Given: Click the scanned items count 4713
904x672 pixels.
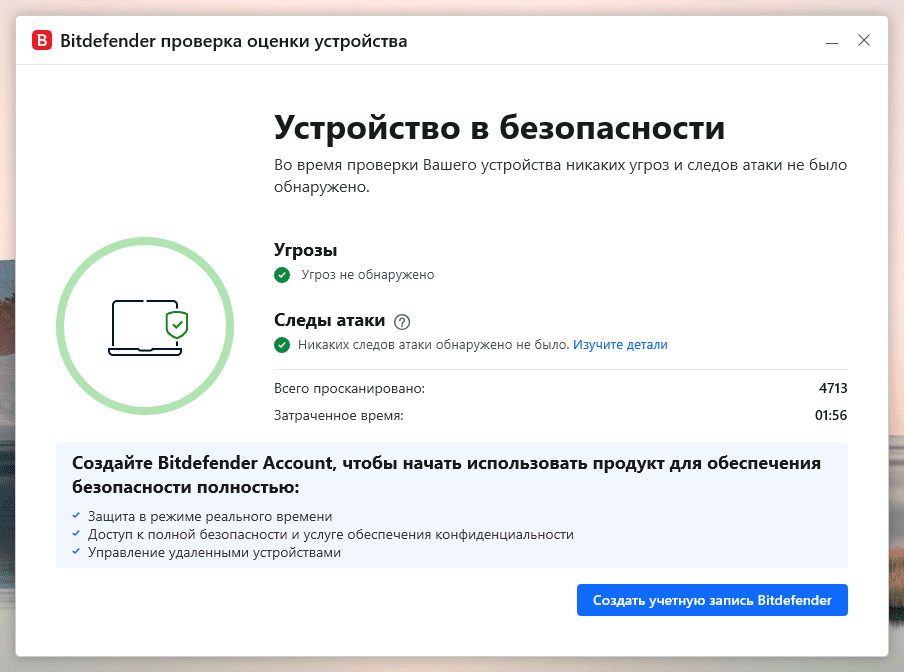Looking at the screenshot, I should (x=833, y=388).
